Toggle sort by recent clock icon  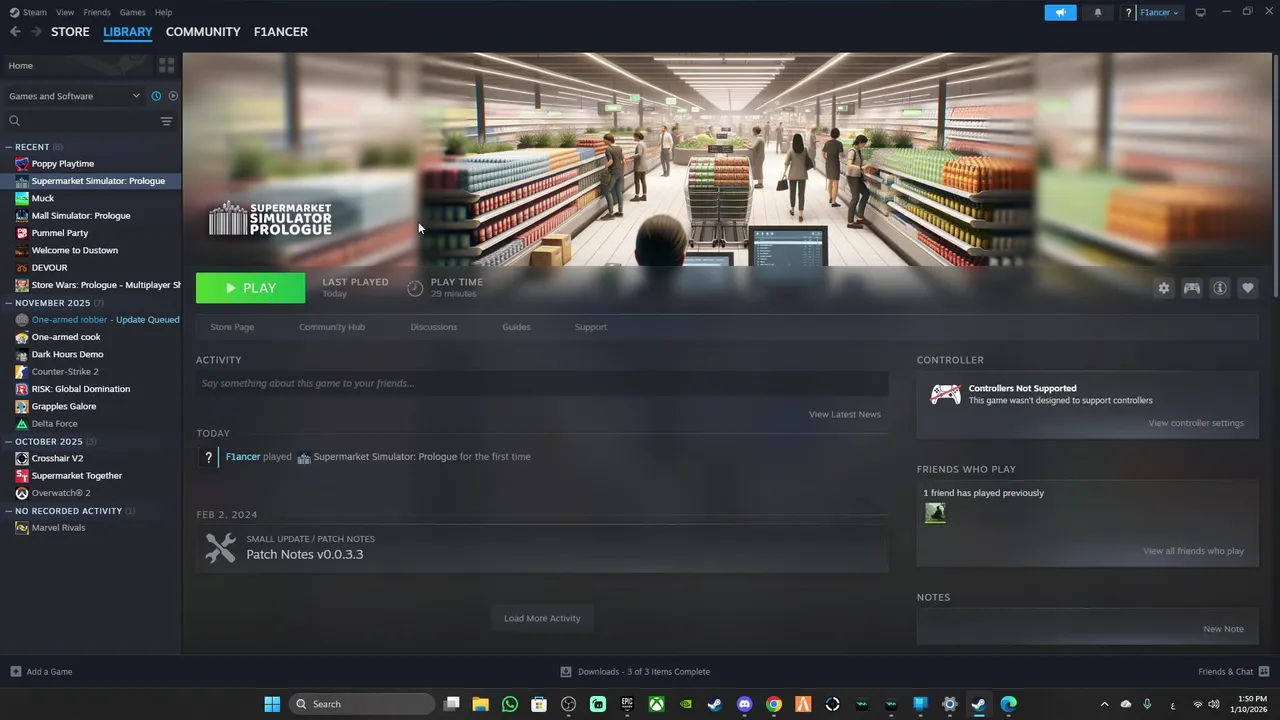(x=156, y=96)
